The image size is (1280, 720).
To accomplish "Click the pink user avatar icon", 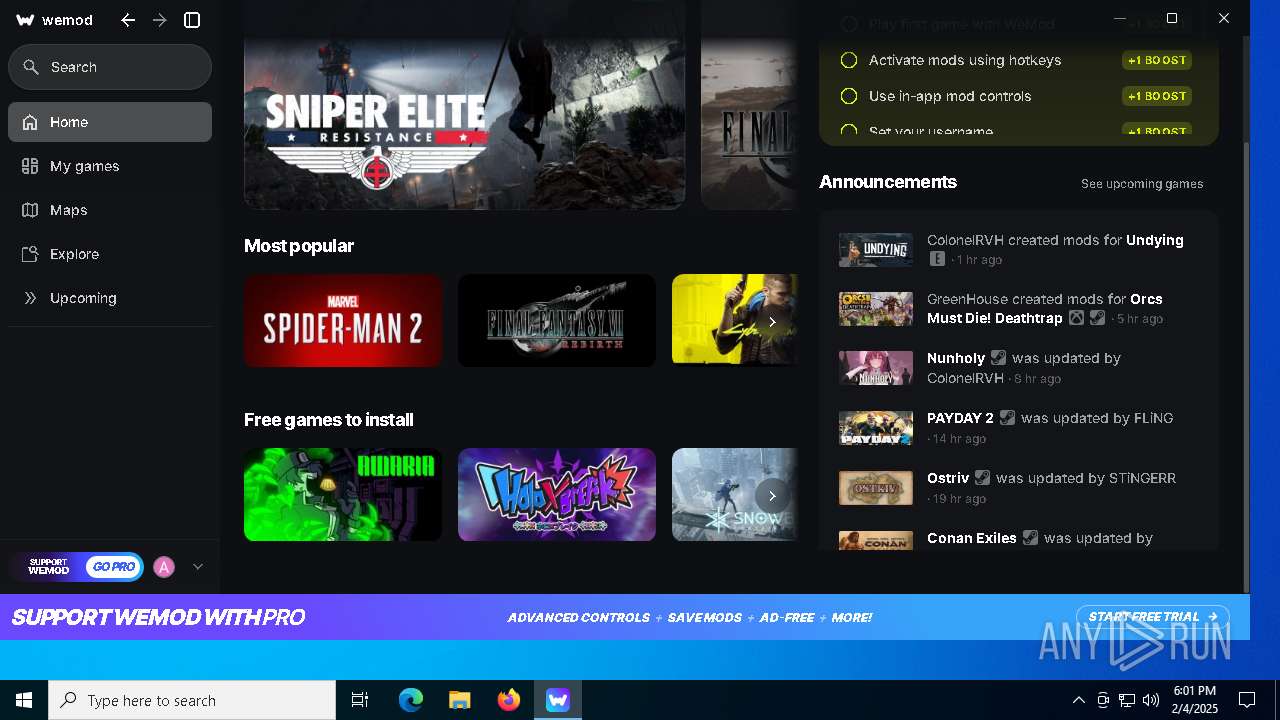I will pos(164,567).
